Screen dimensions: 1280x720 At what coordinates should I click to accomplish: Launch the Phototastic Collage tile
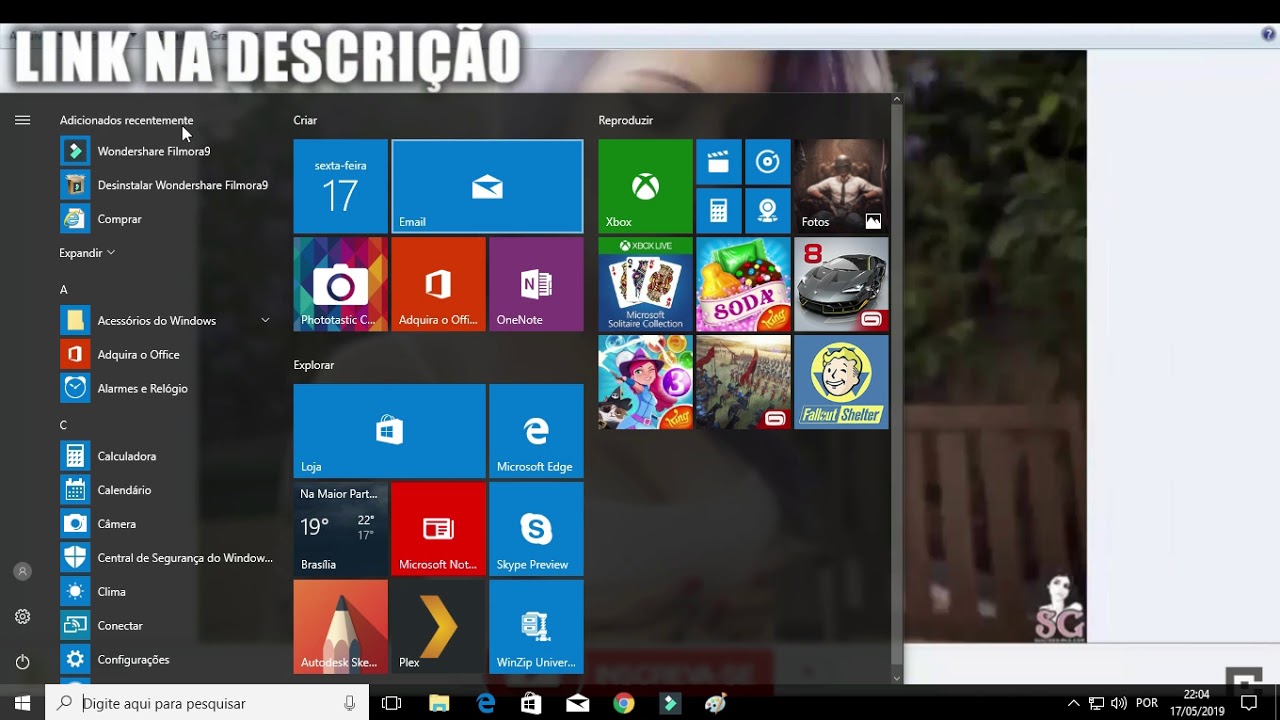click(340, 284)
